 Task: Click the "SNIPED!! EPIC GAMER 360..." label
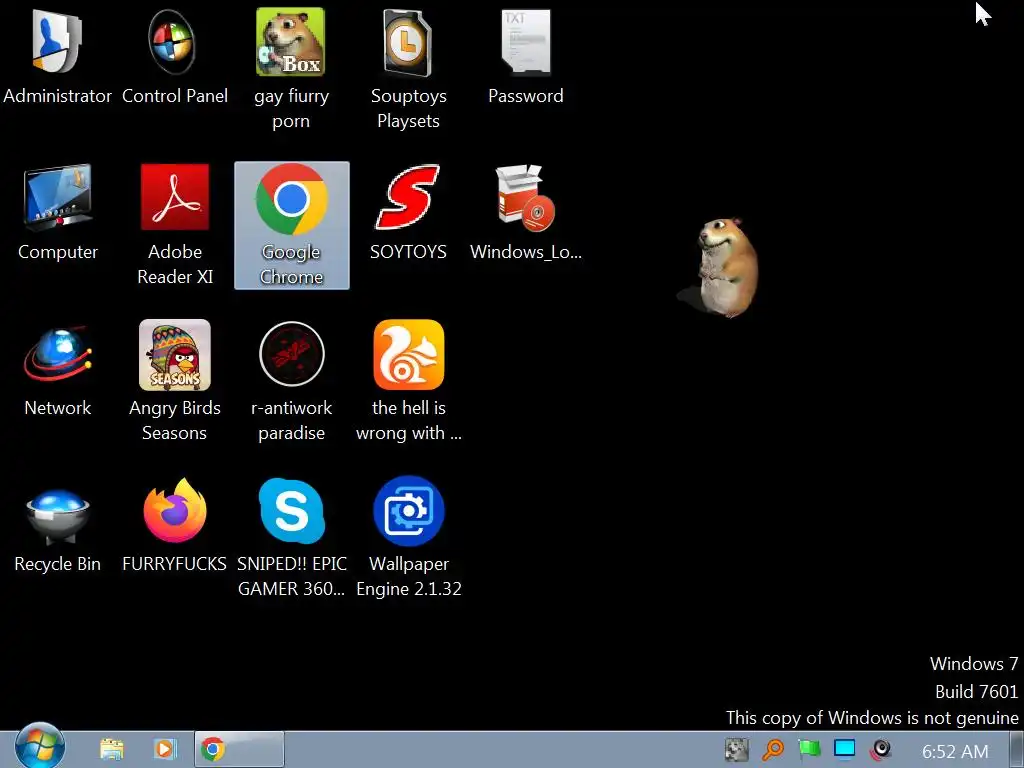tap(291, 576)
